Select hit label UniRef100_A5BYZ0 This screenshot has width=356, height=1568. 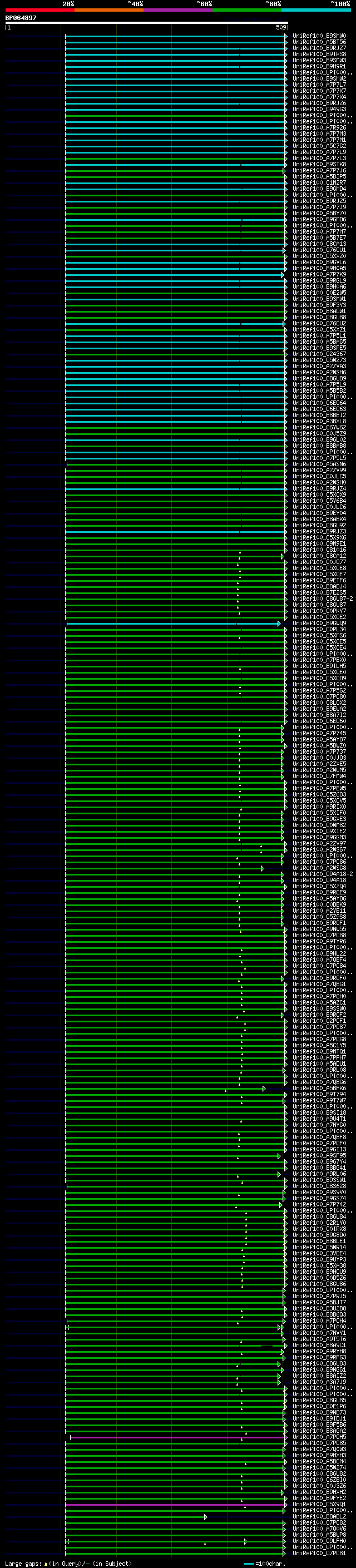pyautogui.click(x=319, y=214)
